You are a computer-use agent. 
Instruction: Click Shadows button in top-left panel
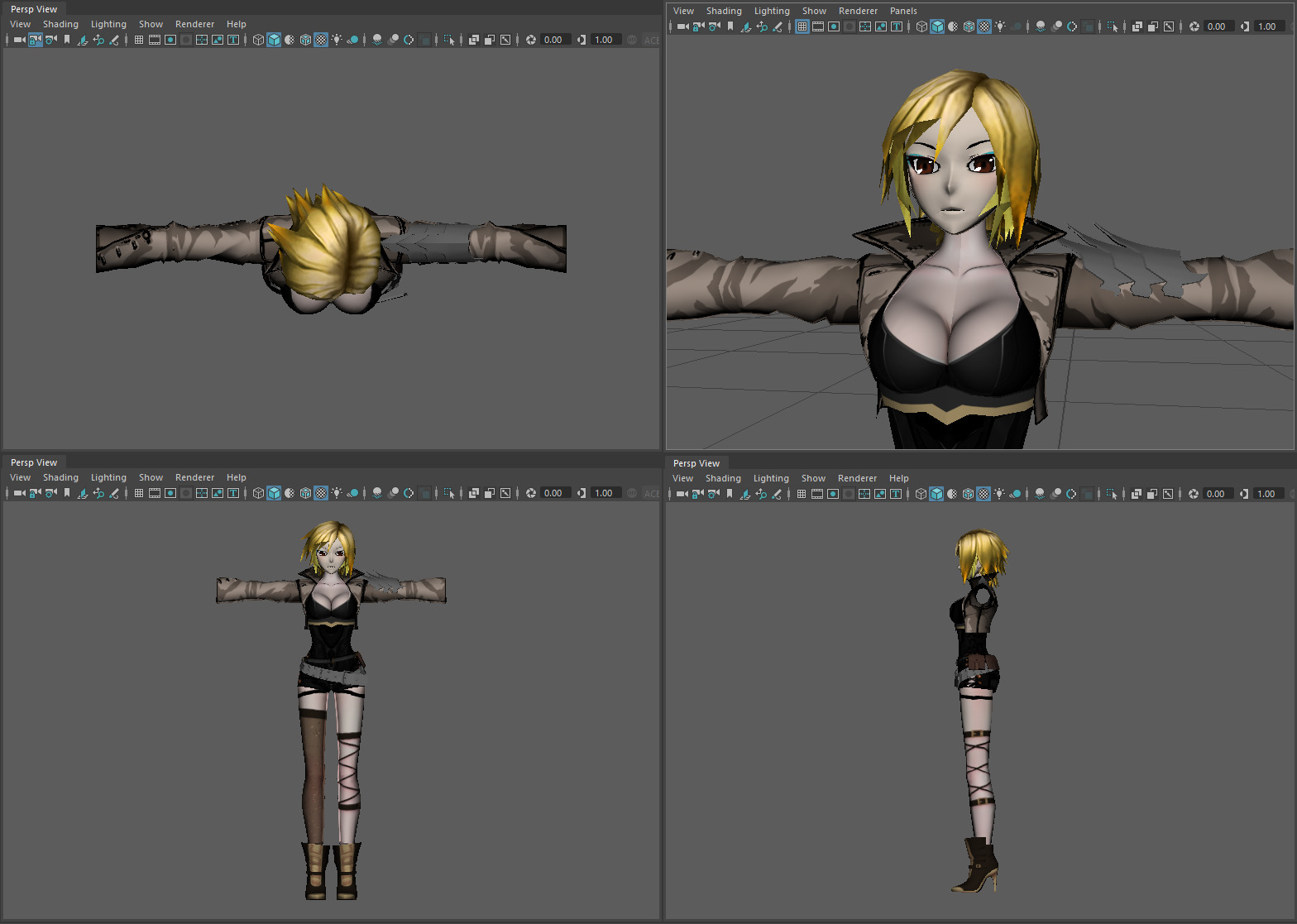pyautogui.click(x=352, y=40)
